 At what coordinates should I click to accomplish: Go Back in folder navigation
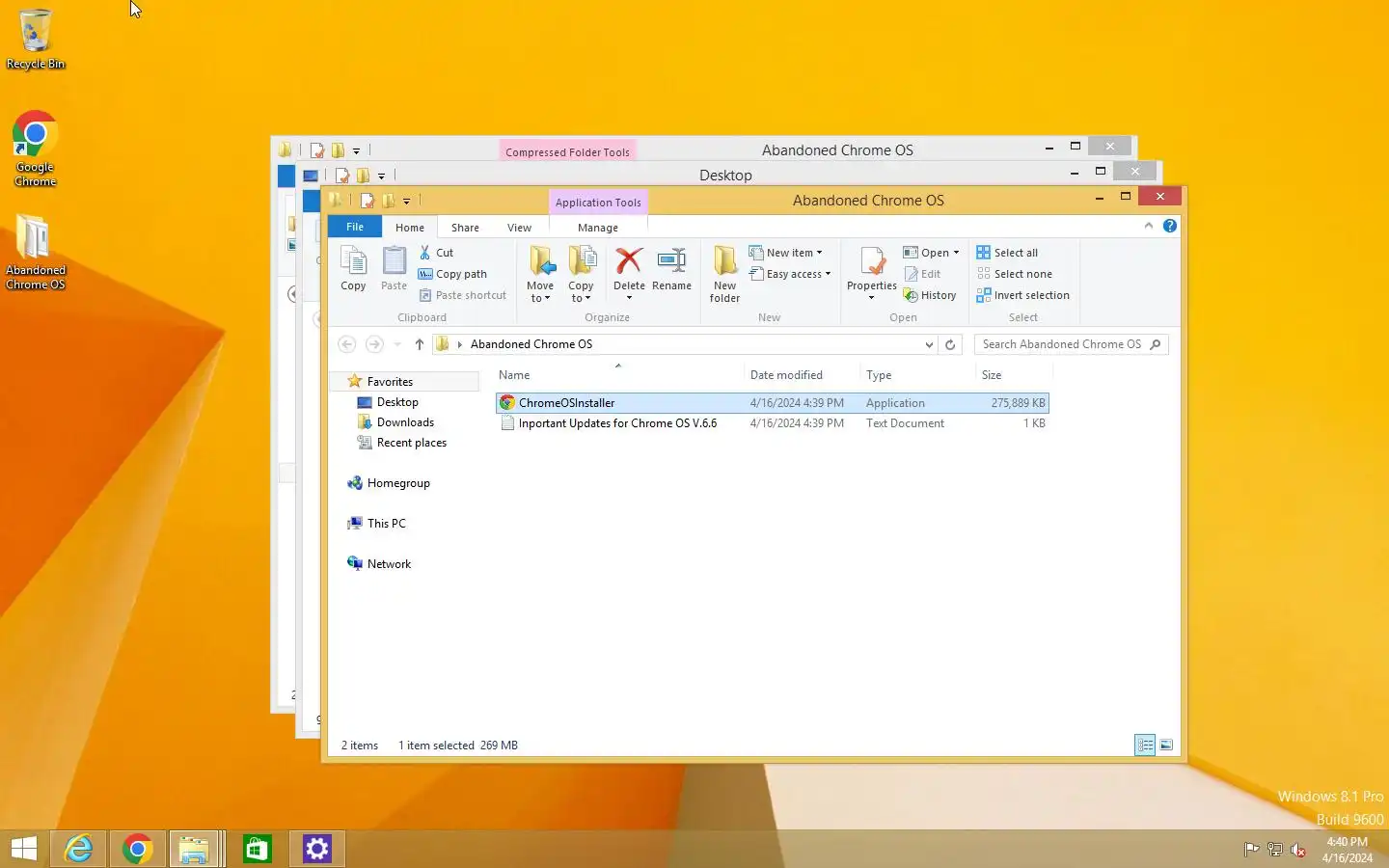[346, 344]
